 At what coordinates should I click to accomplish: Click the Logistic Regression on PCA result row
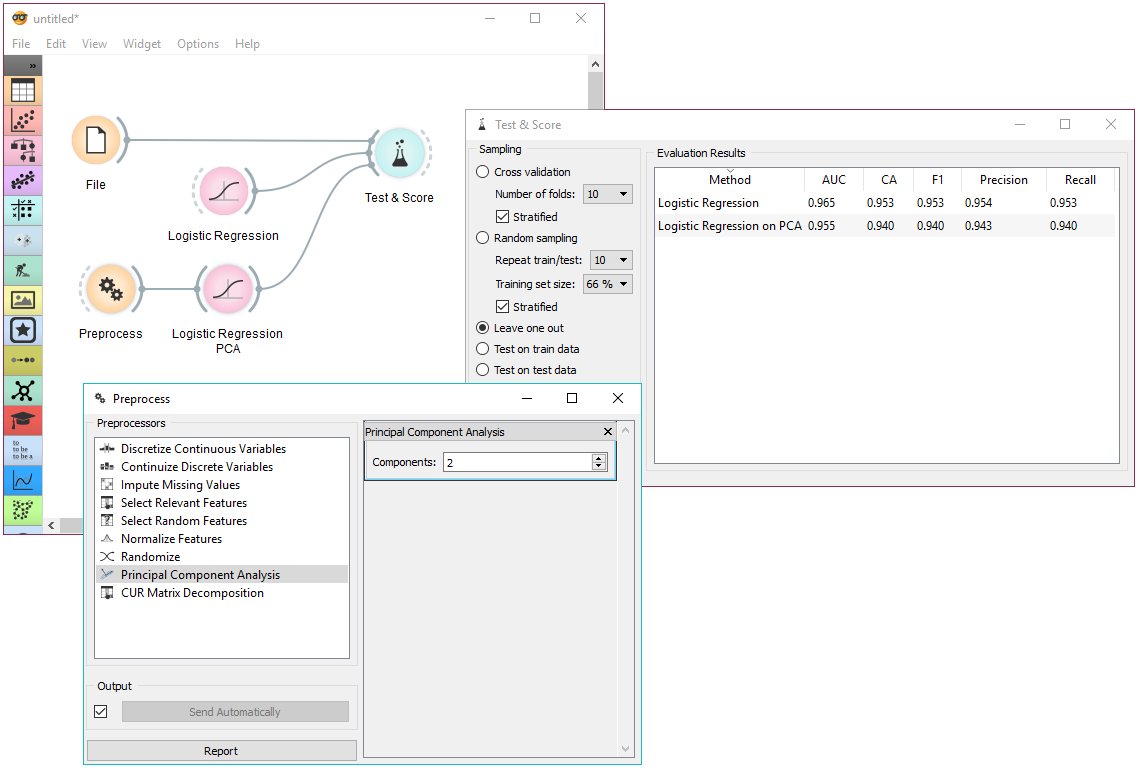tap(885, 226)
